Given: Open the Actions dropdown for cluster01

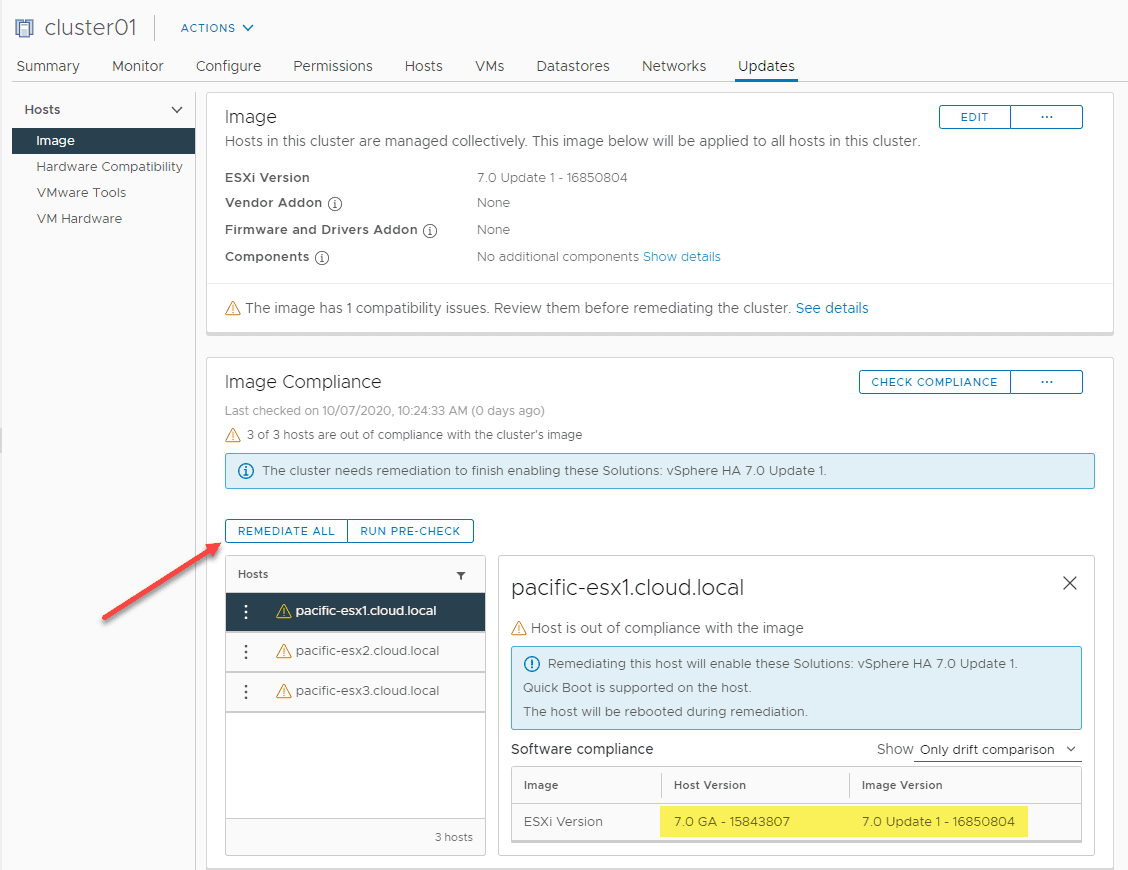Looking at the screenshot, I should pos(217,28).
